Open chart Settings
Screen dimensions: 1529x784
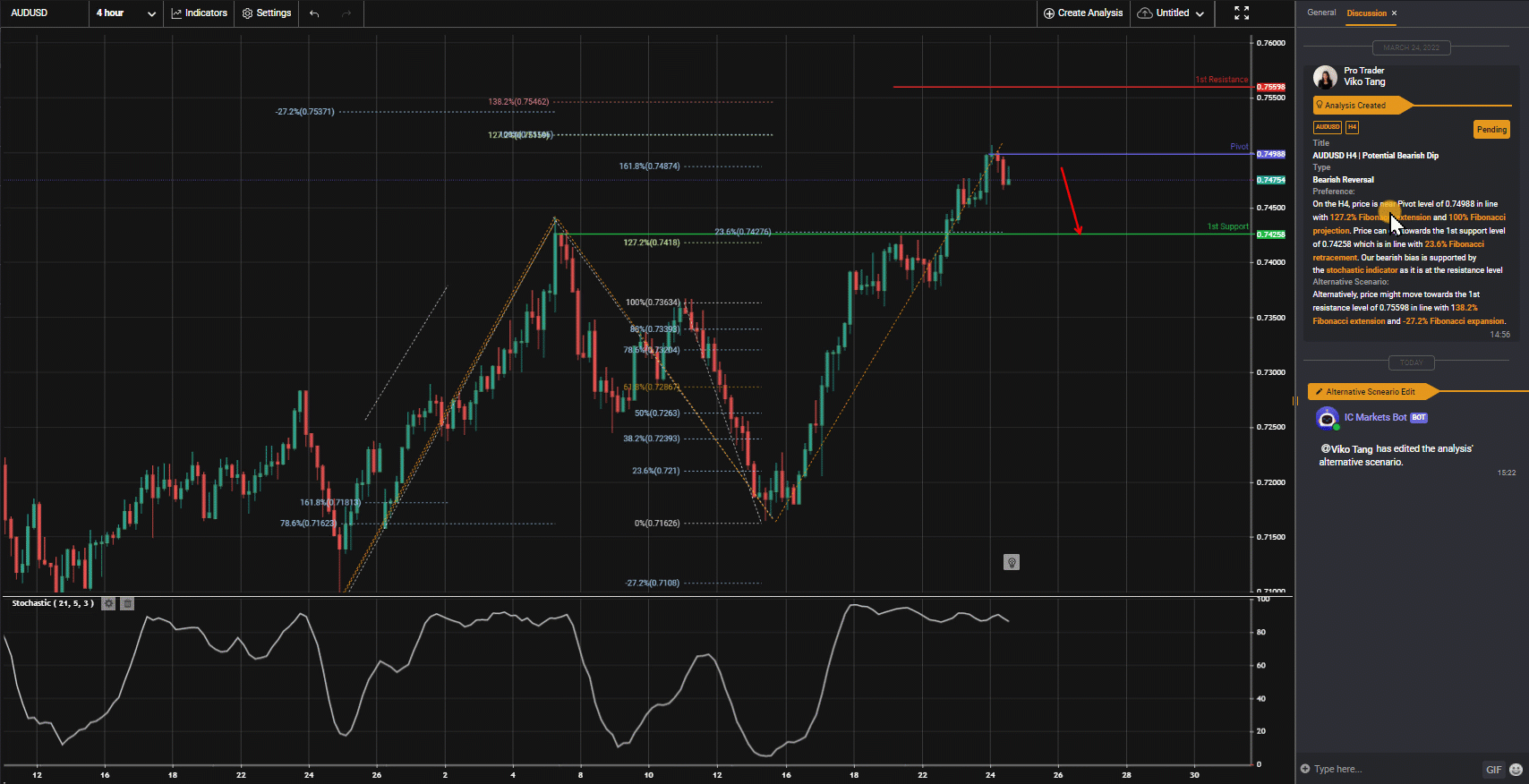[267, 13]
